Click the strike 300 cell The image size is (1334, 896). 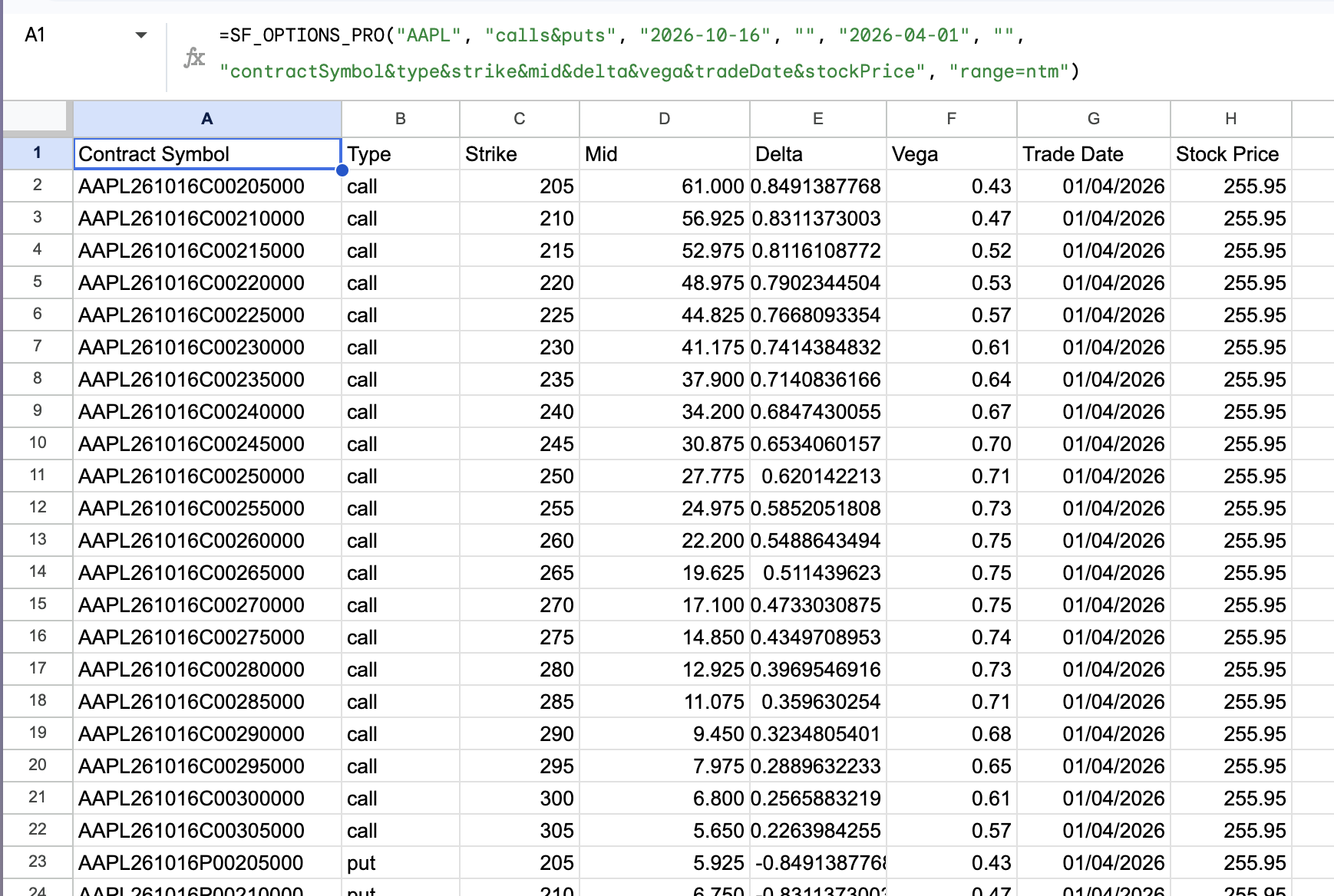tap(520, 799)
